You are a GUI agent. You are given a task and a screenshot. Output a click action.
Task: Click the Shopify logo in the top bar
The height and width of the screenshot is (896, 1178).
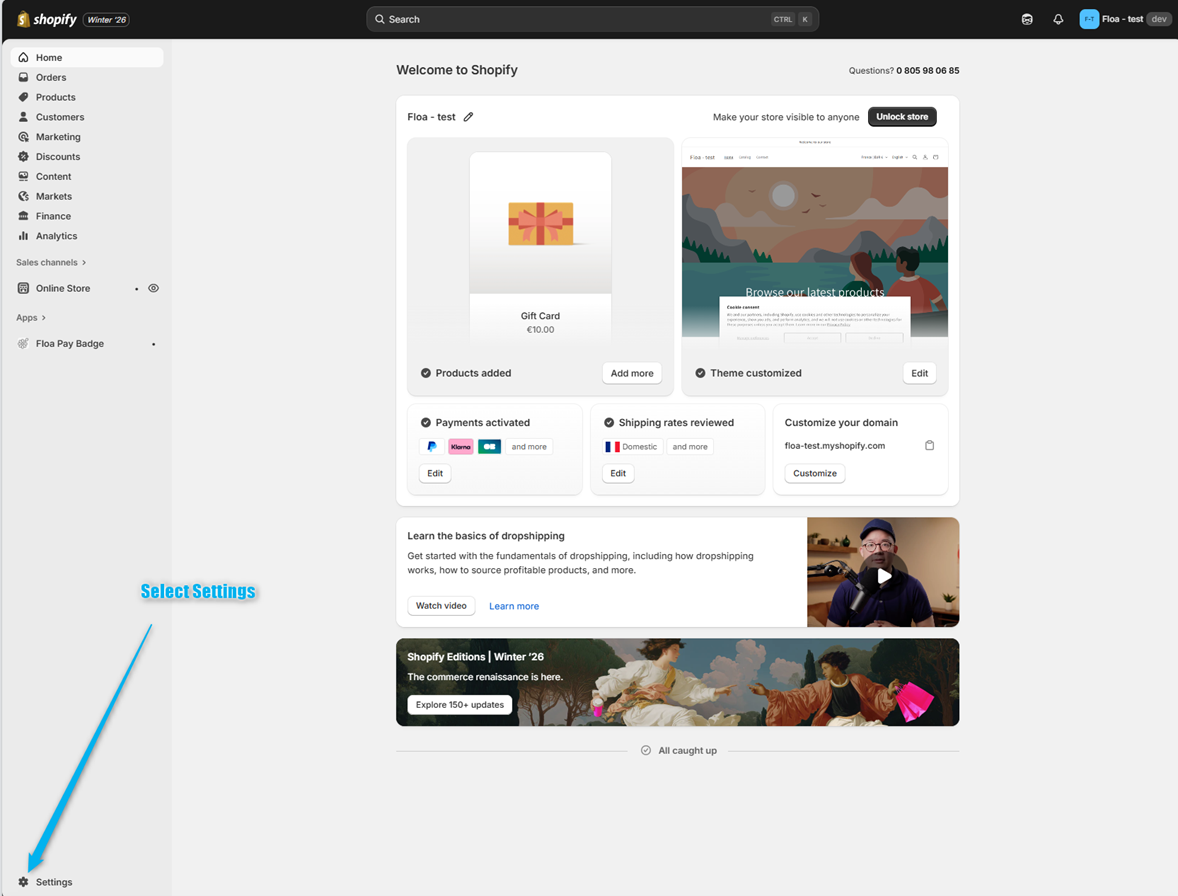click(x=47, y=20)
